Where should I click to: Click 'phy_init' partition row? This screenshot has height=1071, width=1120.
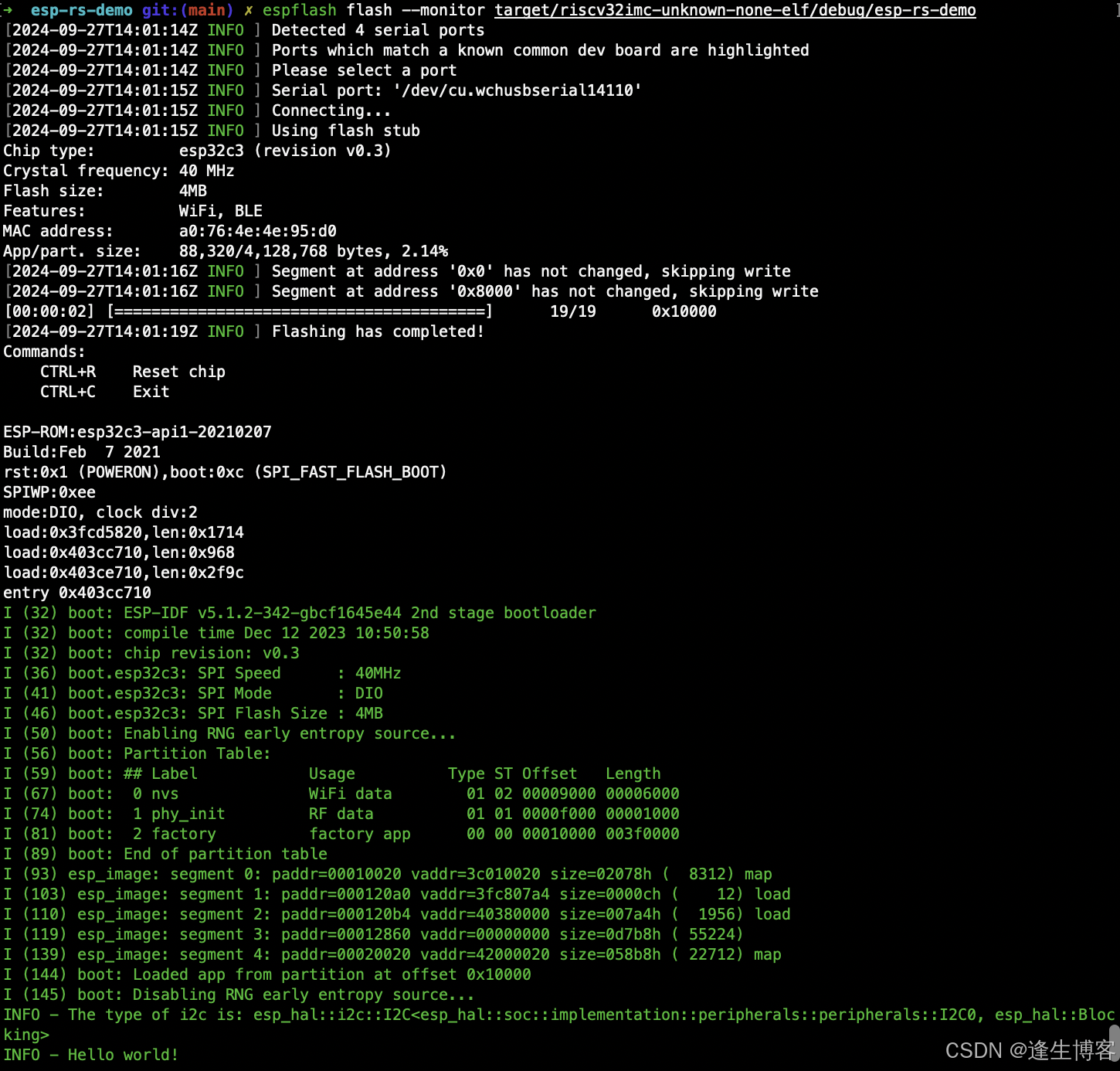point(341,814)
